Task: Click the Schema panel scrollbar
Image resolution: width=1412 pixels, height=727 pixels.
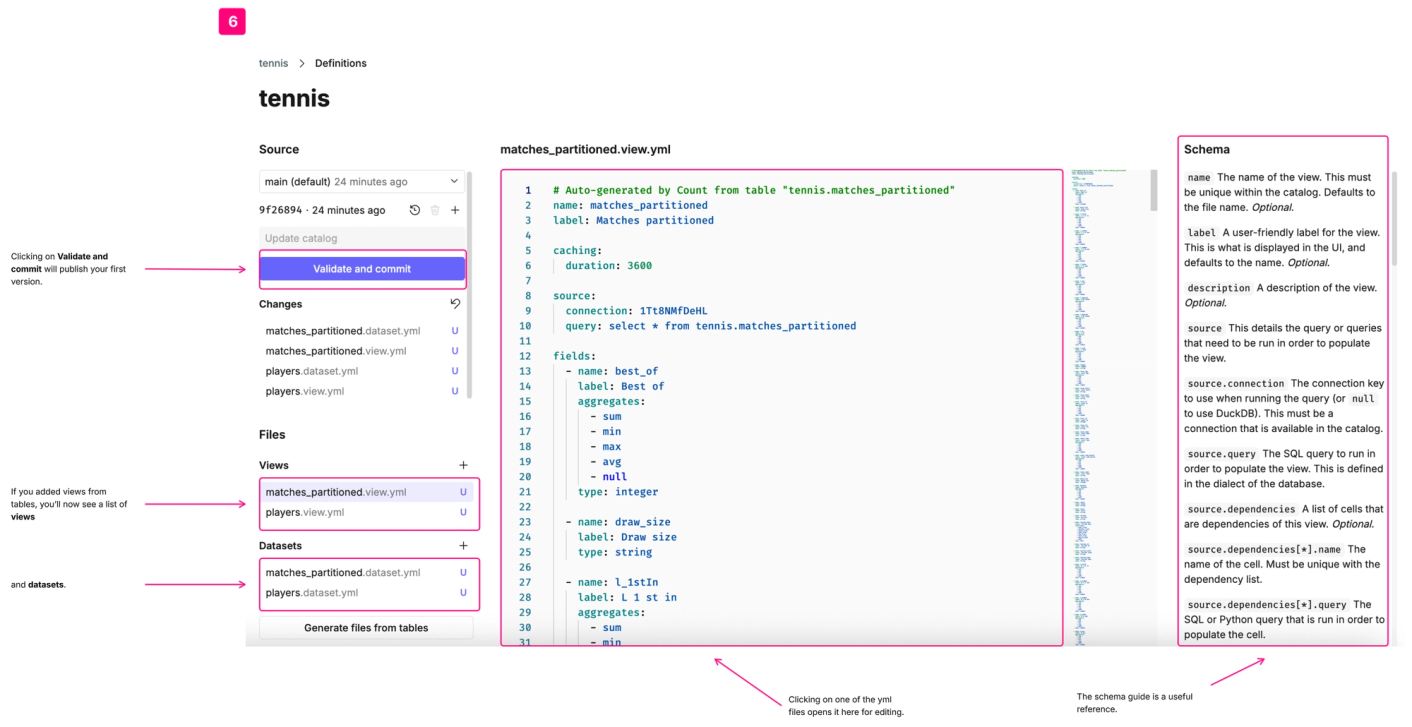Action: click(x=1395, y=218)
